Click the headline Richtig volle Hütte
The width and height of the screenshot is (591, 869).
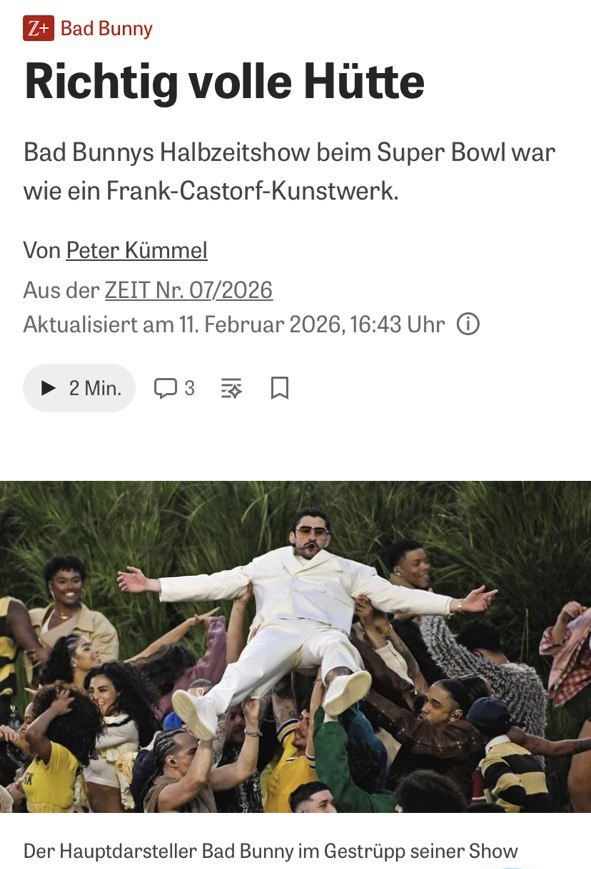pyautogui.click(x=225, y=83)
